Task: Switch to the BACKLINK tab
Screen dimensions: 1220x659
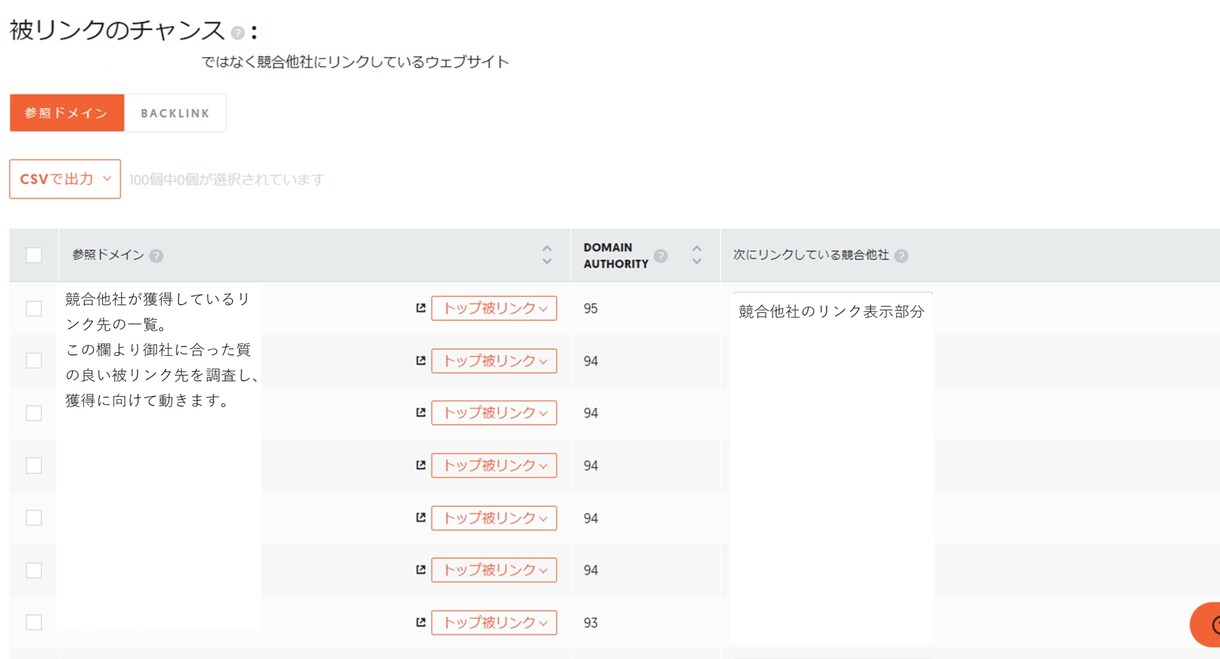Action: click(x=175, y=113)
